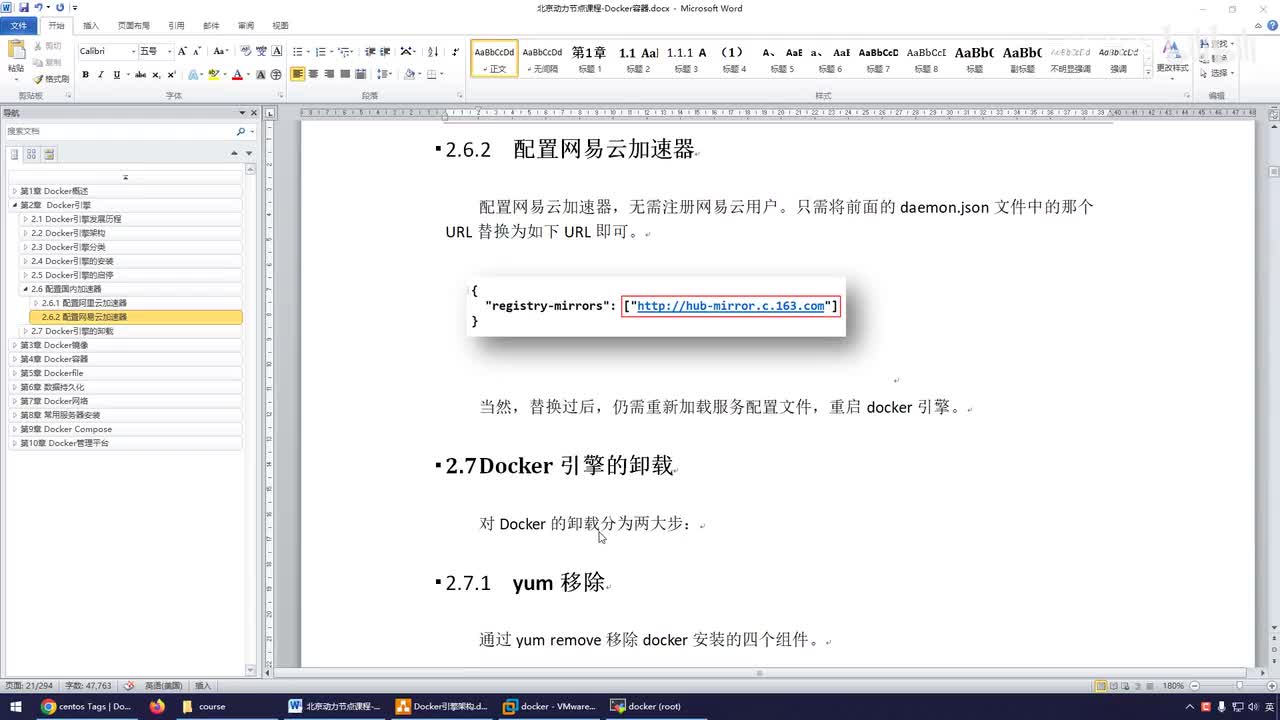1280x720 pixels.
Task: Select Center paragraph alignment
Action: coord(313,74)
